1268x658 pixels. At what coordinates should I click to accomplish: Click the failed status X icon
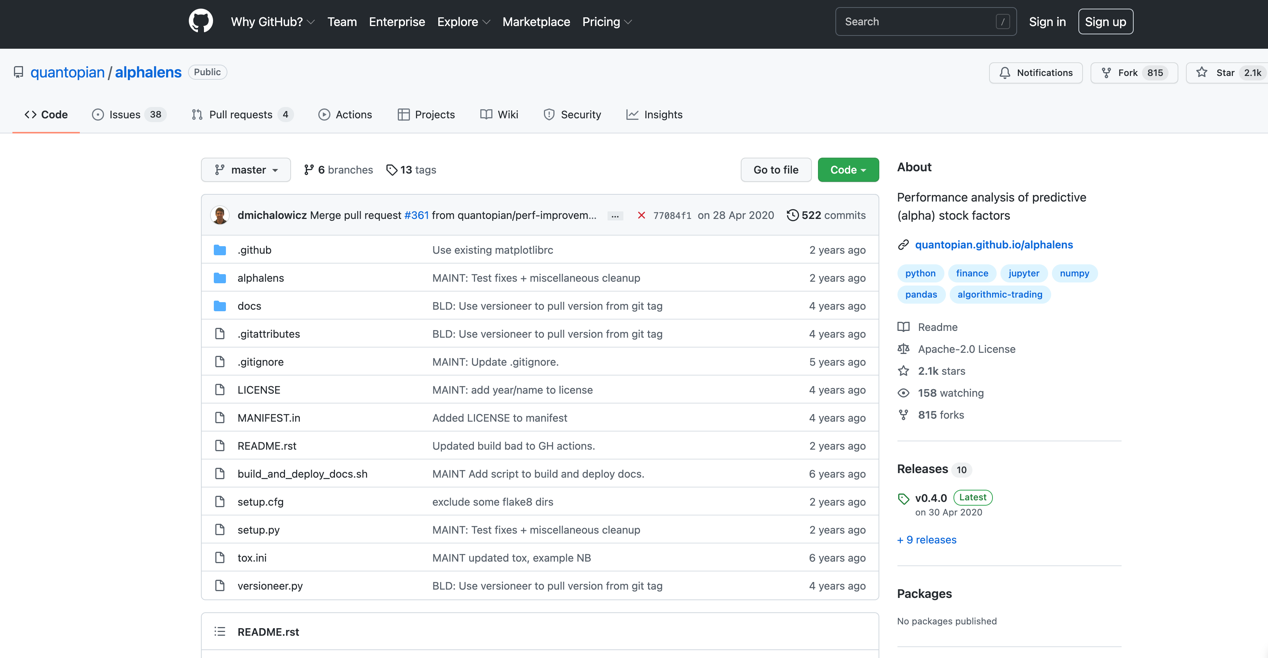pyautogui.click(x=641, y=215)
